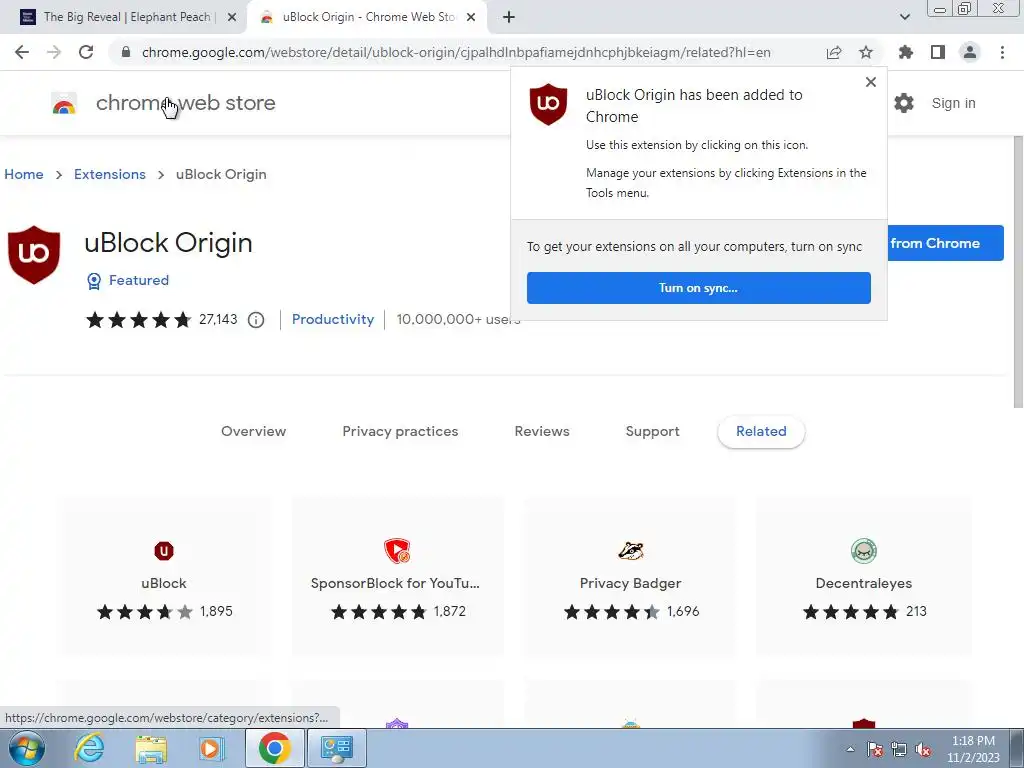Click the address bar URL

(456, 52)
